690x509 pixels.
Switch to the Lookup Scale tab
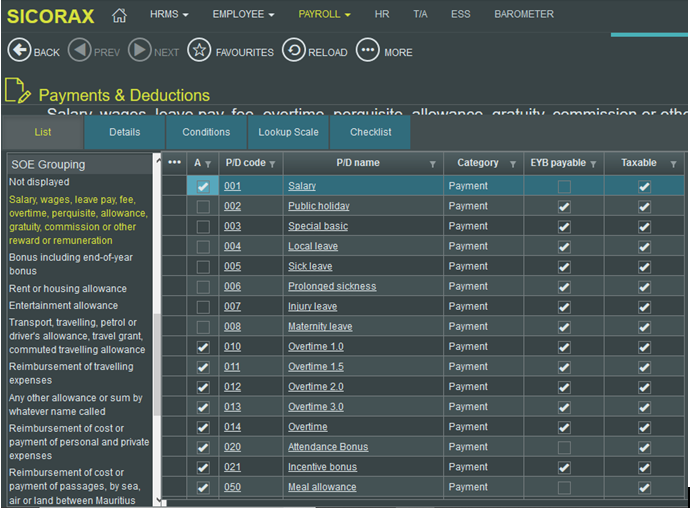(288, 132)
